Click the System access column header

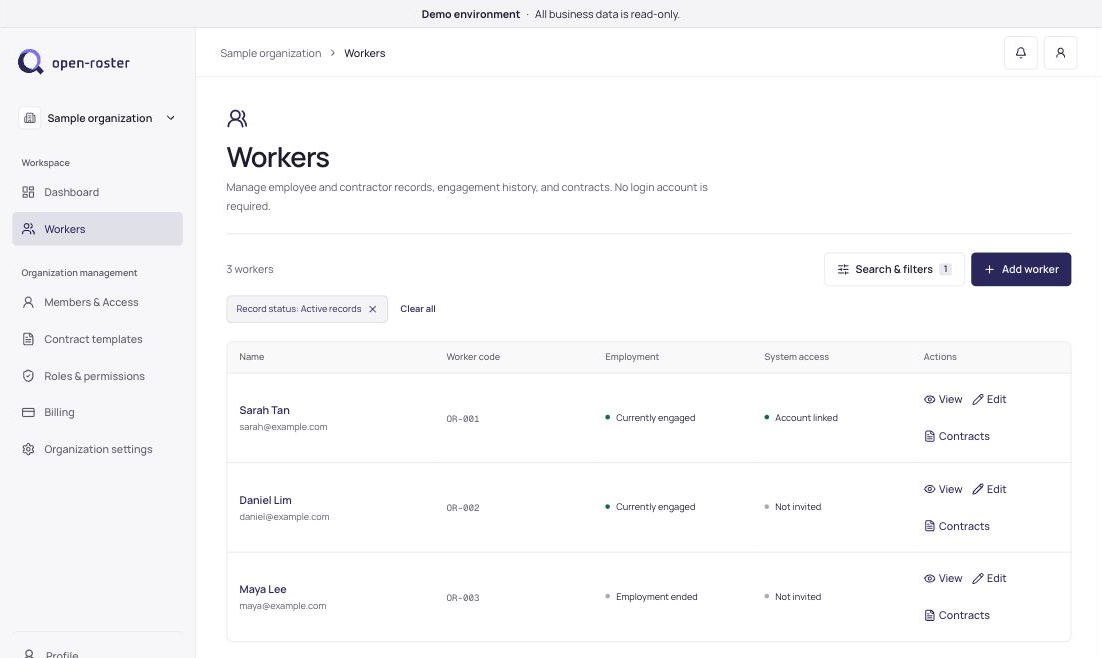point(796,357)
